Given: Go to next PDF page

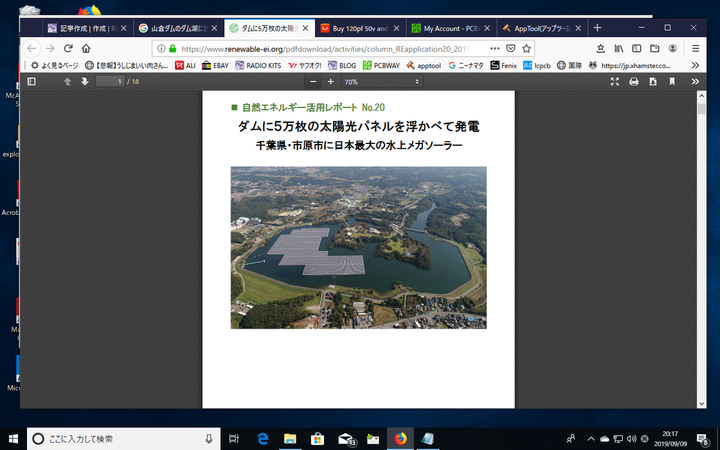Looking at the screenshot, I should [x=85, y=81].
